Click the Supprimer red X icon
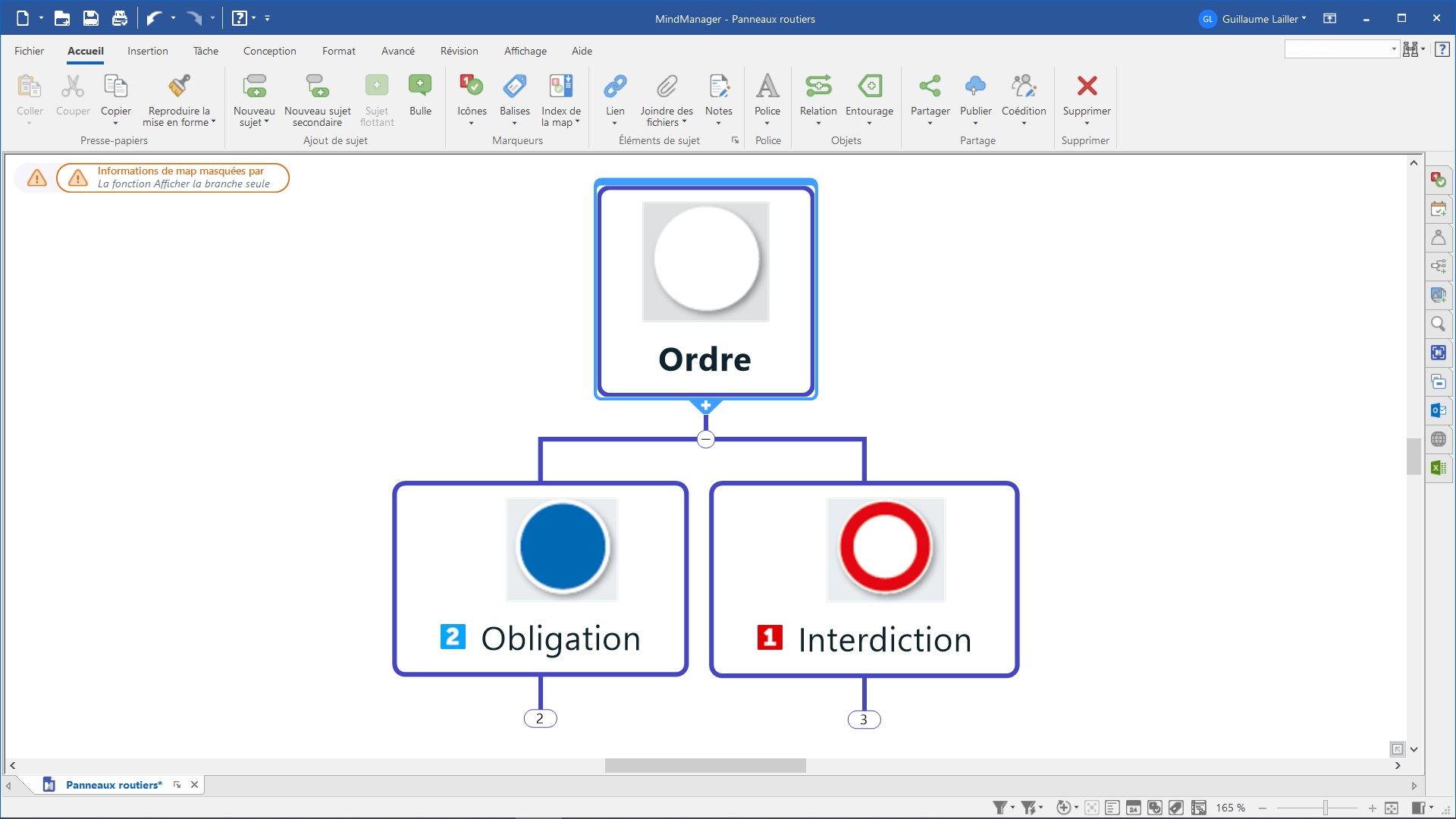The image size is (1456, 819). coord(1087,86)
